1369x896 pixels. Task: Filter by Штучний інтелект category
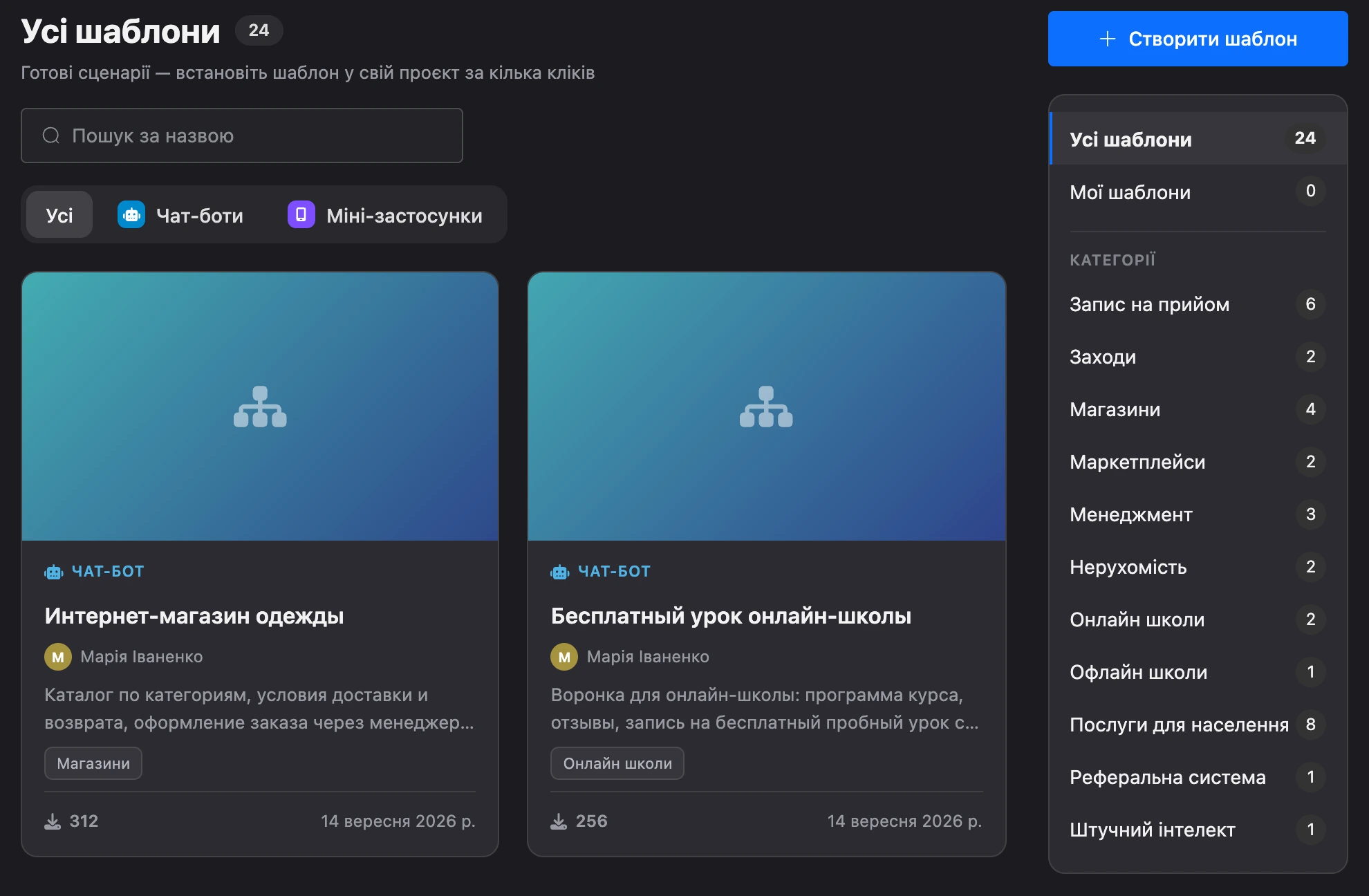1198,830
